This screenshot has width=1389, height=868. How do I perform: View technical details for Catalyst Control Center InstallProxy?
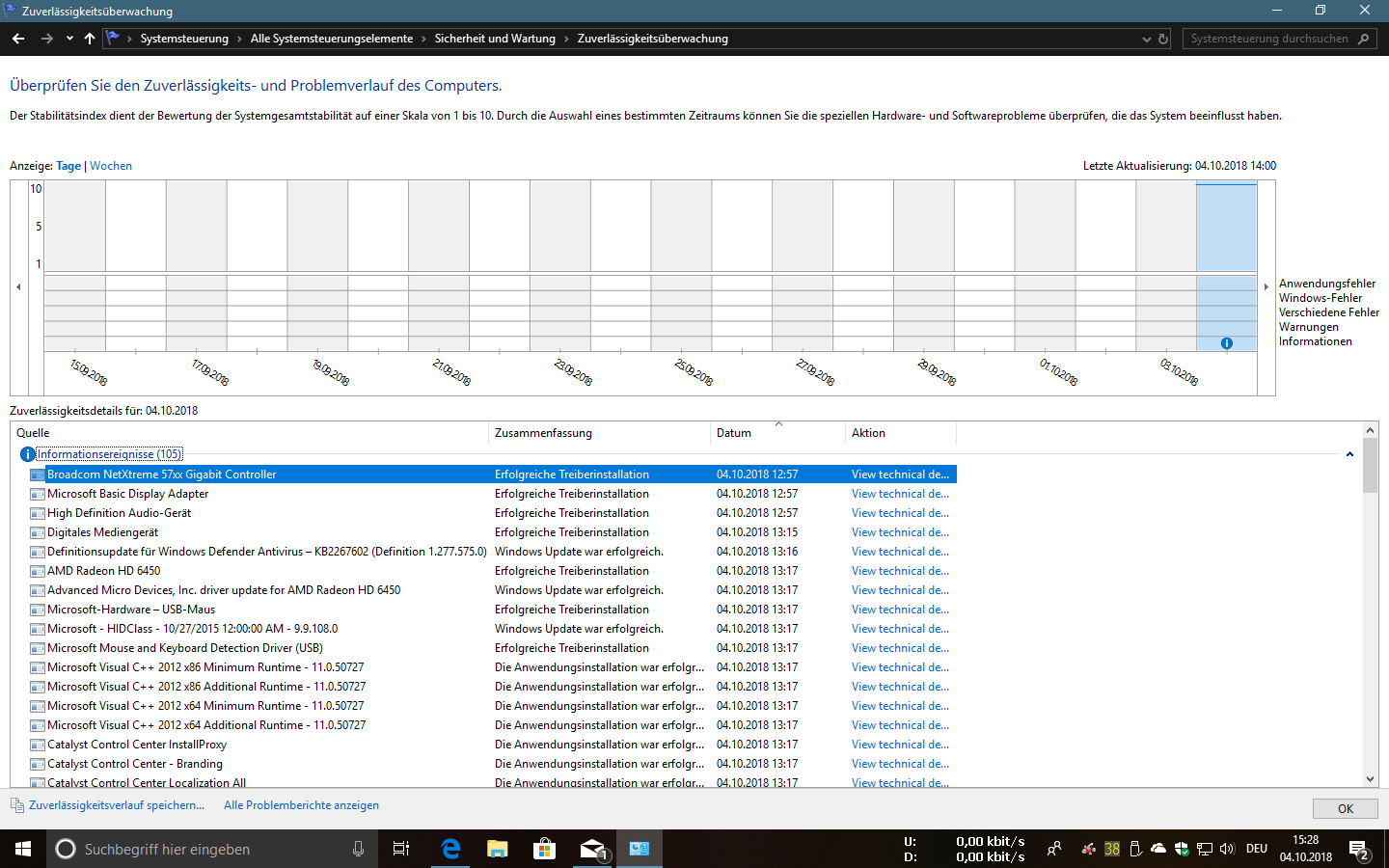(900, 745)
